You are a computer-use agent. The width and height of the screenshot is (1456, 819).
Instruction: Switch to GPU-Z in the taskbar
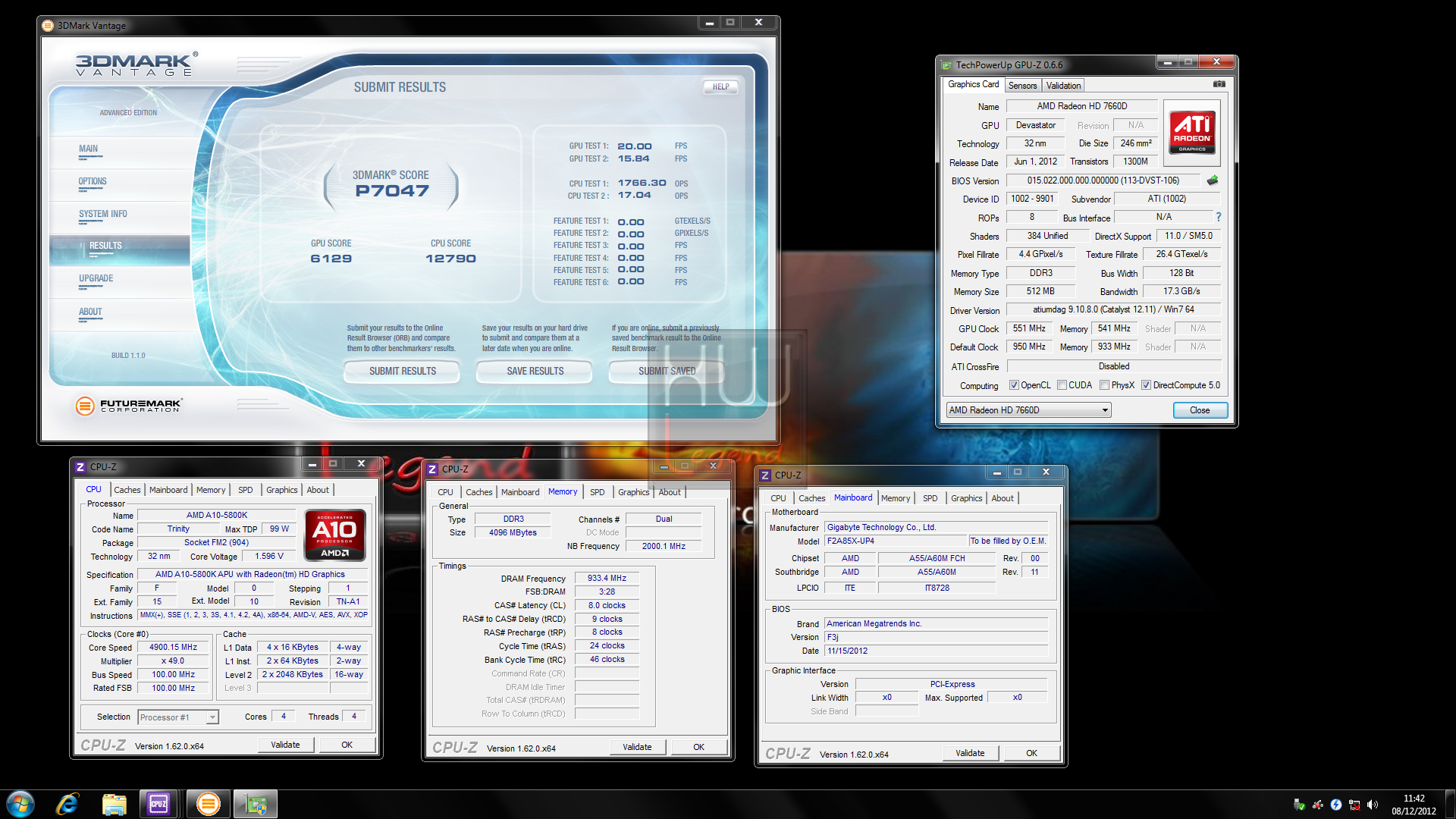[x=256, y=804]
